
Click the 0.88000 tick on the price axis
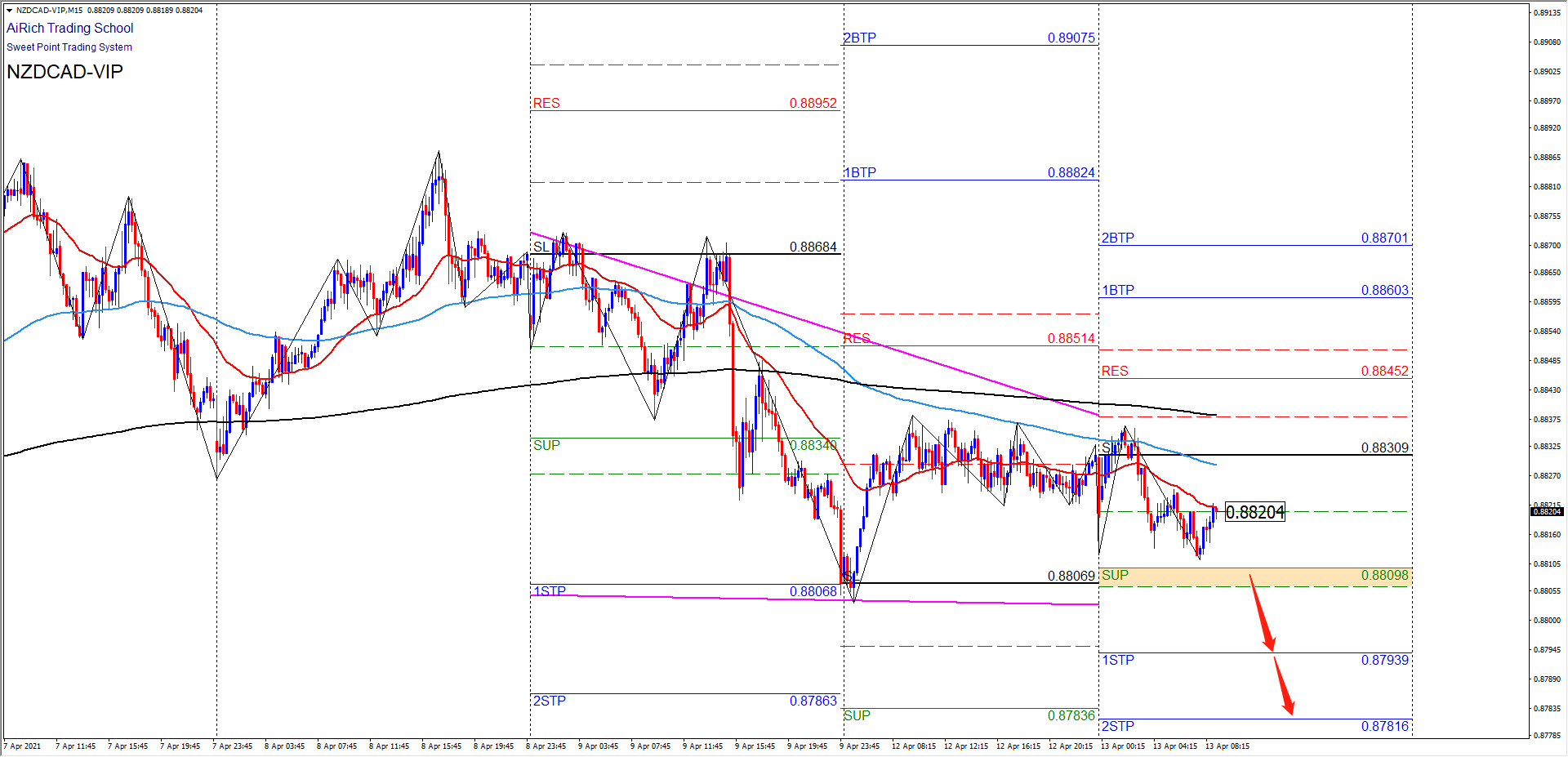(1548, 621)
